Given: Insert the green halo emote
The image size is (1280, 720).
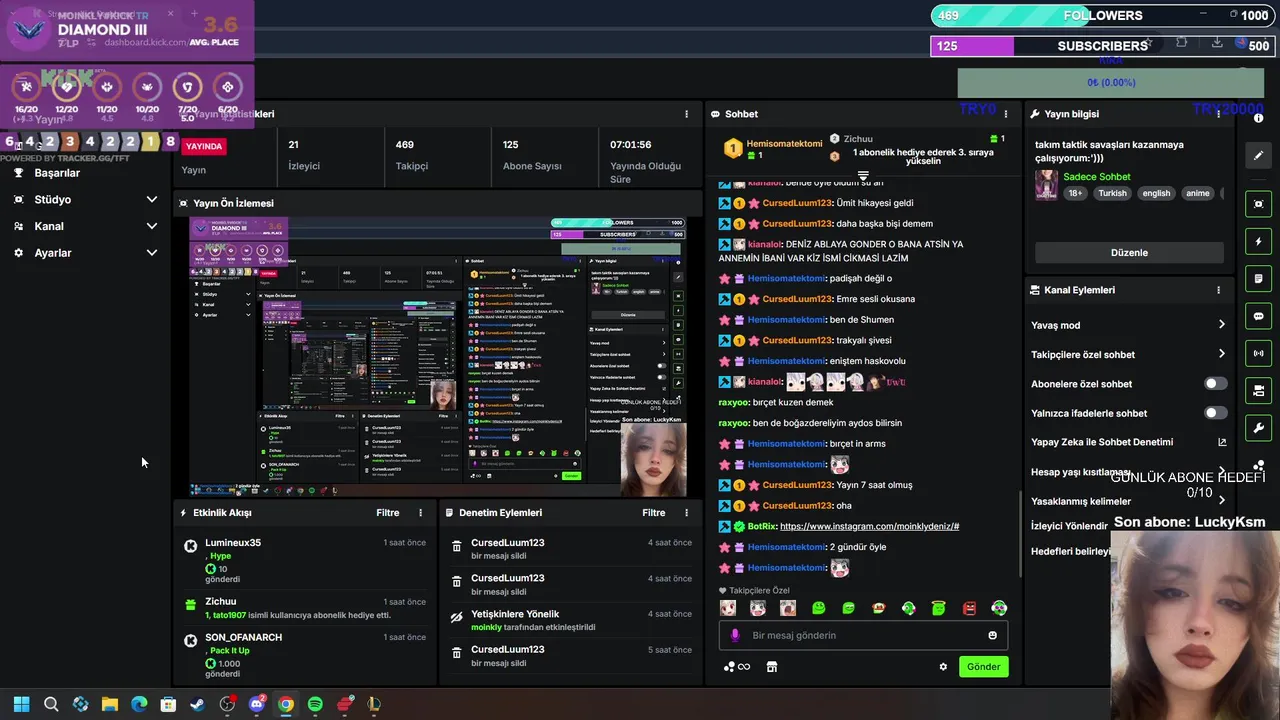Looking at the screenshot, I should 938,608.
